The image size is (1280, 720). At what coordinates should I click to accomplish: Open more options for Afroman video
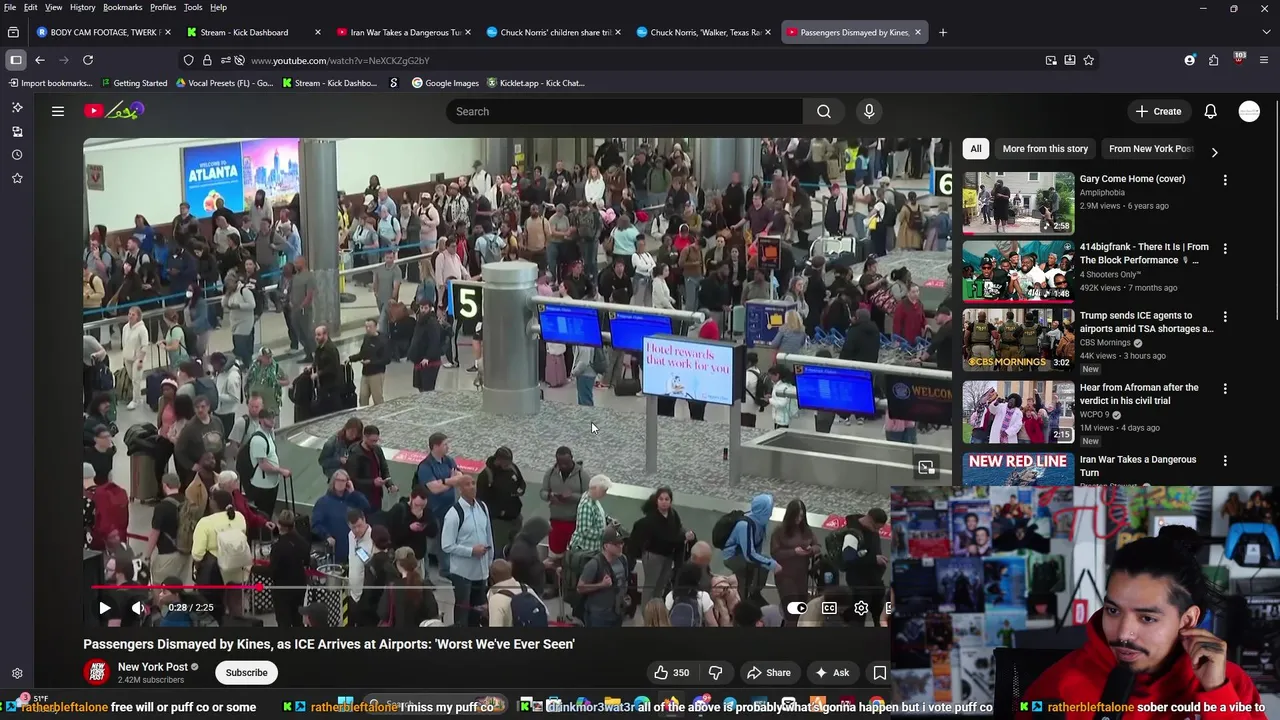click(x=1225, y=389)
